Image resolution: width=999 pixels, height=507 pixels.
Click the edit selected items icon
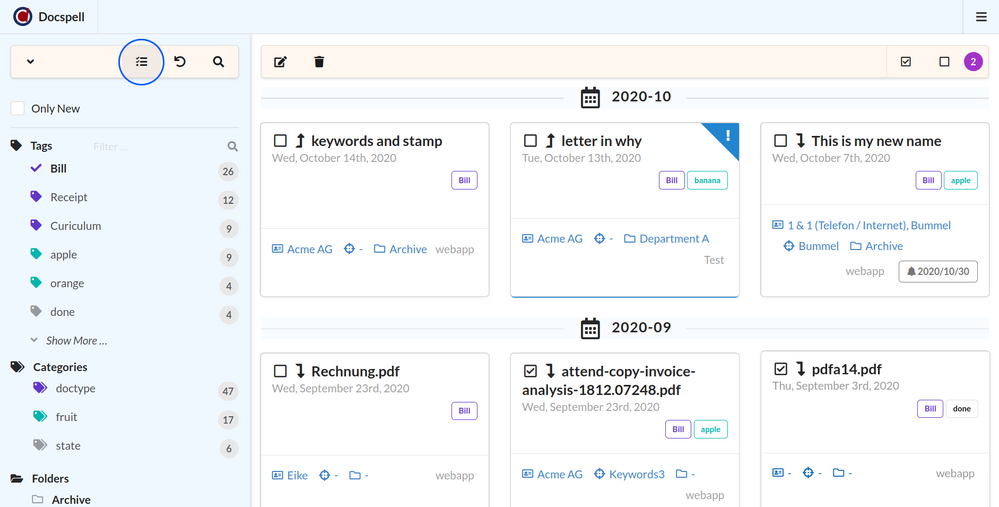tap(280, 62)
